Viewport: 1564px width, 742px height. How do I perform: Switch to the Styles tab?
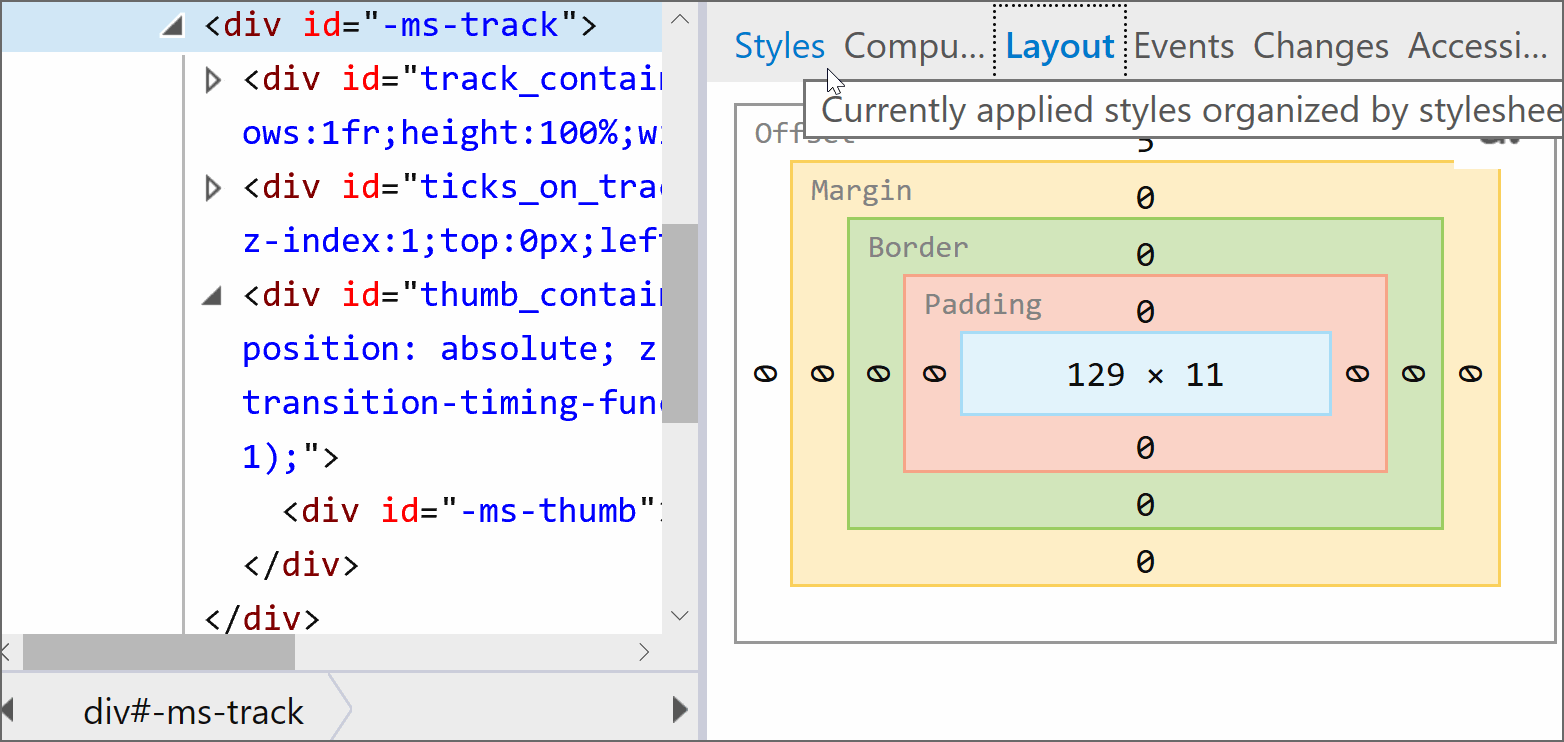779,47
